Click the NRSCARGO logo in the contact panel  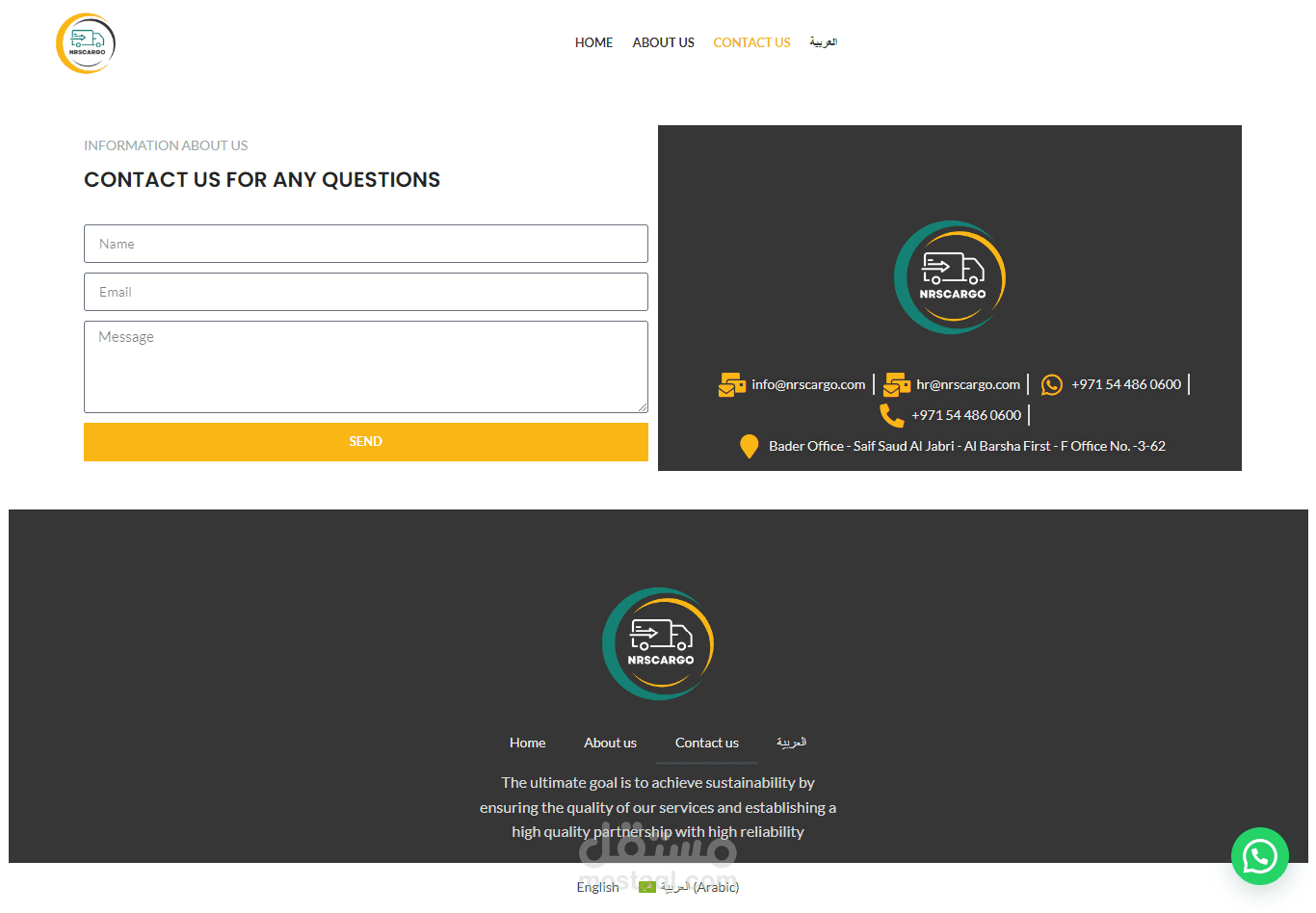950,277
